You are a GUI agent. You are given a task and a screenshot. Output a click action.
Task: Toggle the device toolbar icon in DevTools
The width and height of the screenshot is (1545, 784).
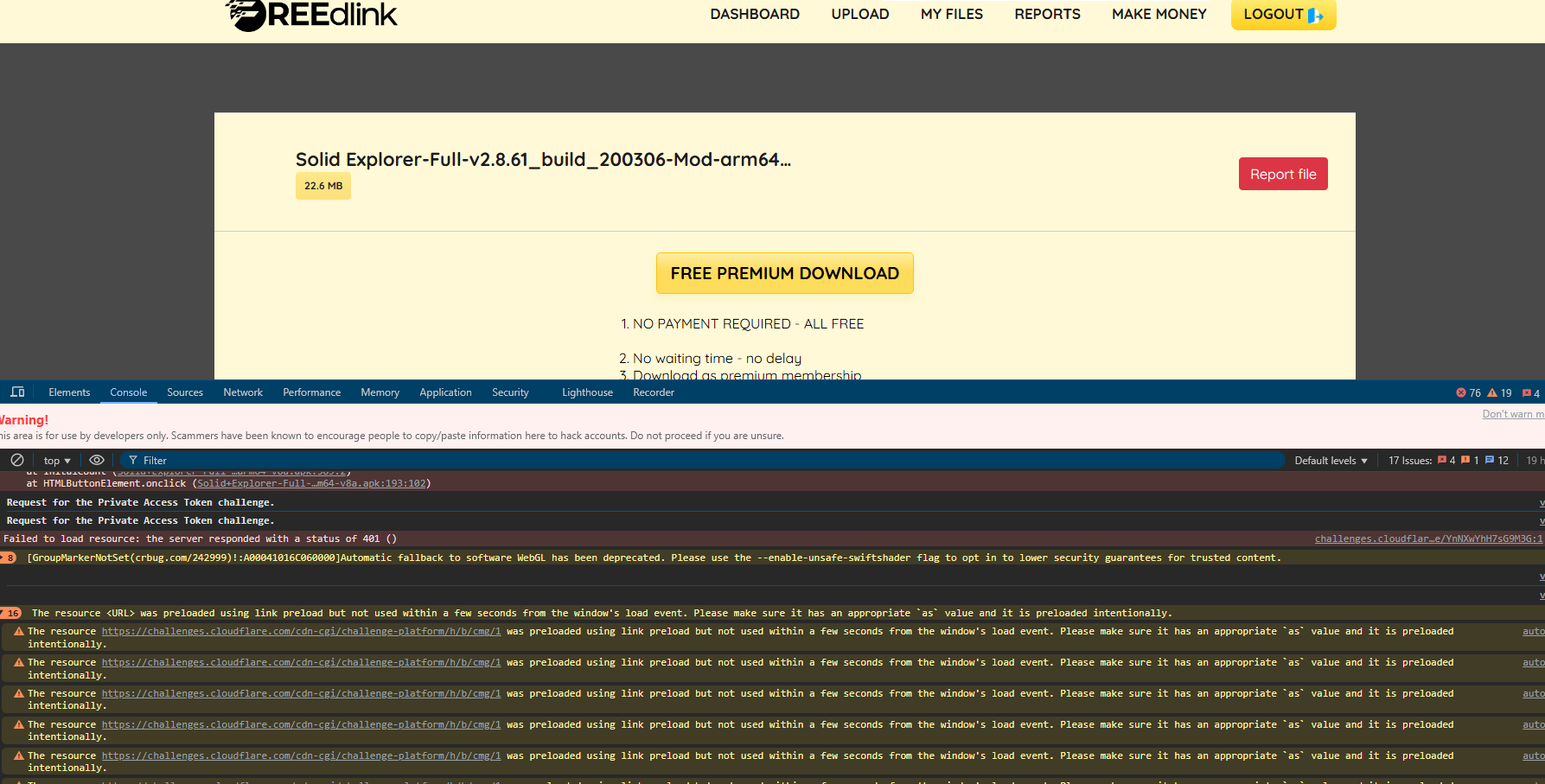coord(17,392)
